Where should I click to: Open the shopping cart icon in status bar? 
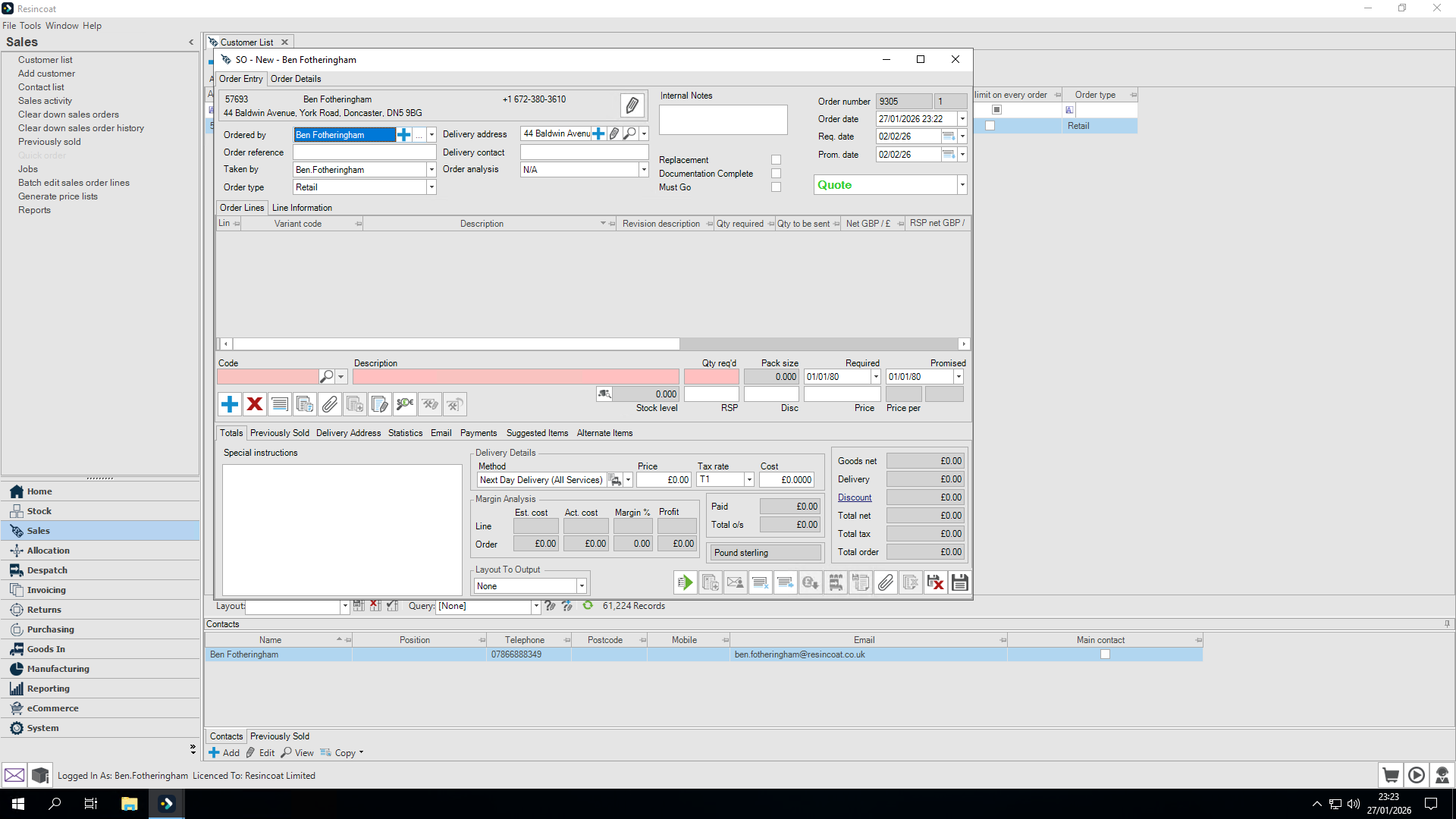tap(1390, 775)
